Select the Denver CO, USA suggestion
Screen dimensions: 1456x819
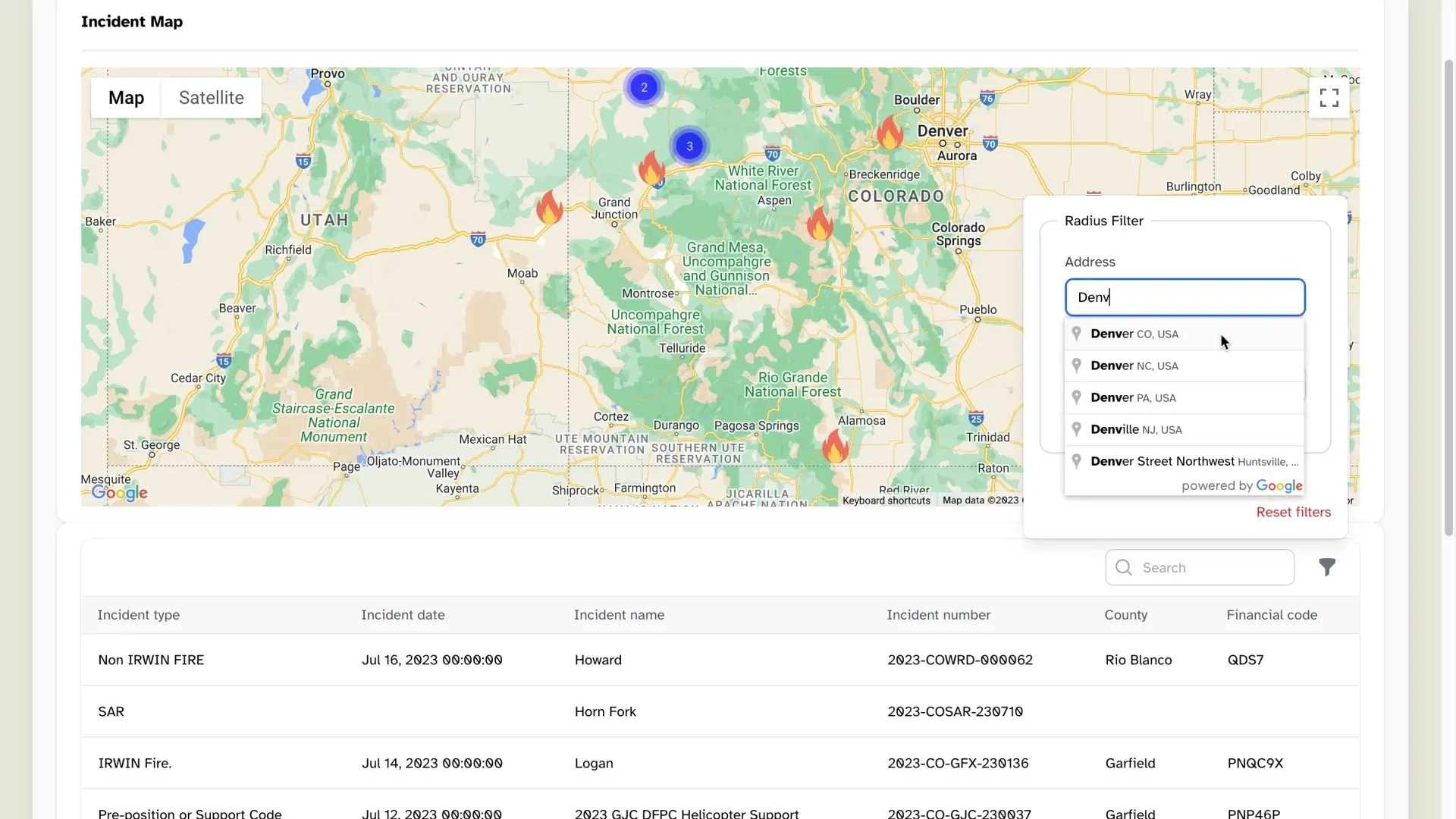point(1134,334)
